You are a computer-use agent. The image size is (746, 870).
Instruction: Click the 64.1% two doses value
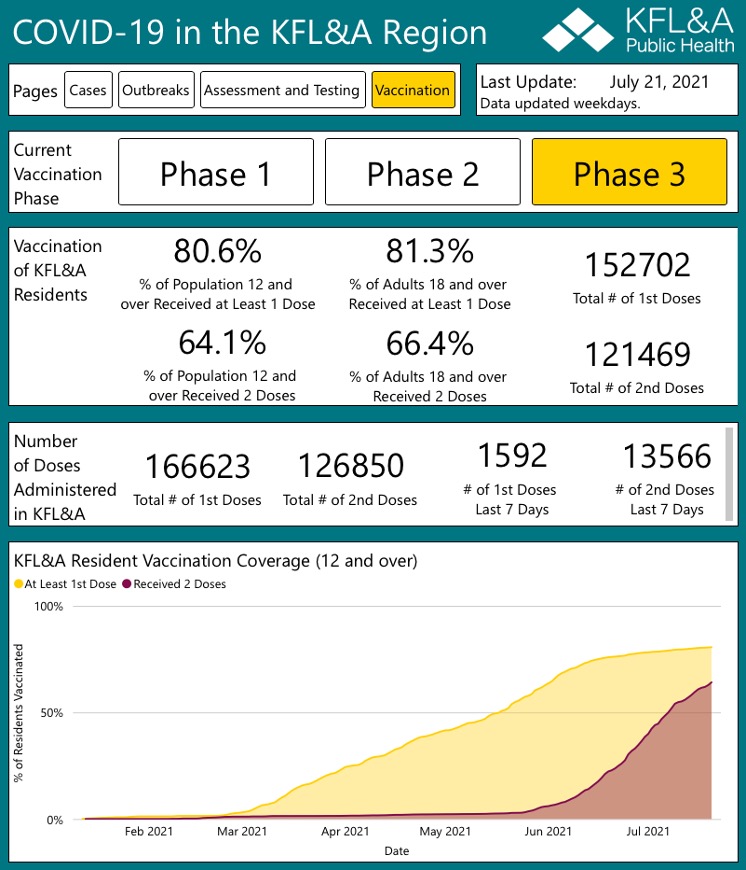[x=222, y=342]
